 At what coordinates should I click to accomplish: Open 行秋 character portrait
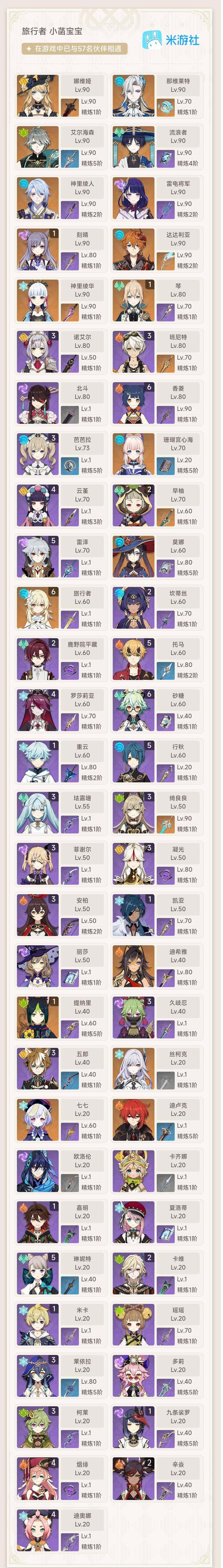(x=133, y=760)
